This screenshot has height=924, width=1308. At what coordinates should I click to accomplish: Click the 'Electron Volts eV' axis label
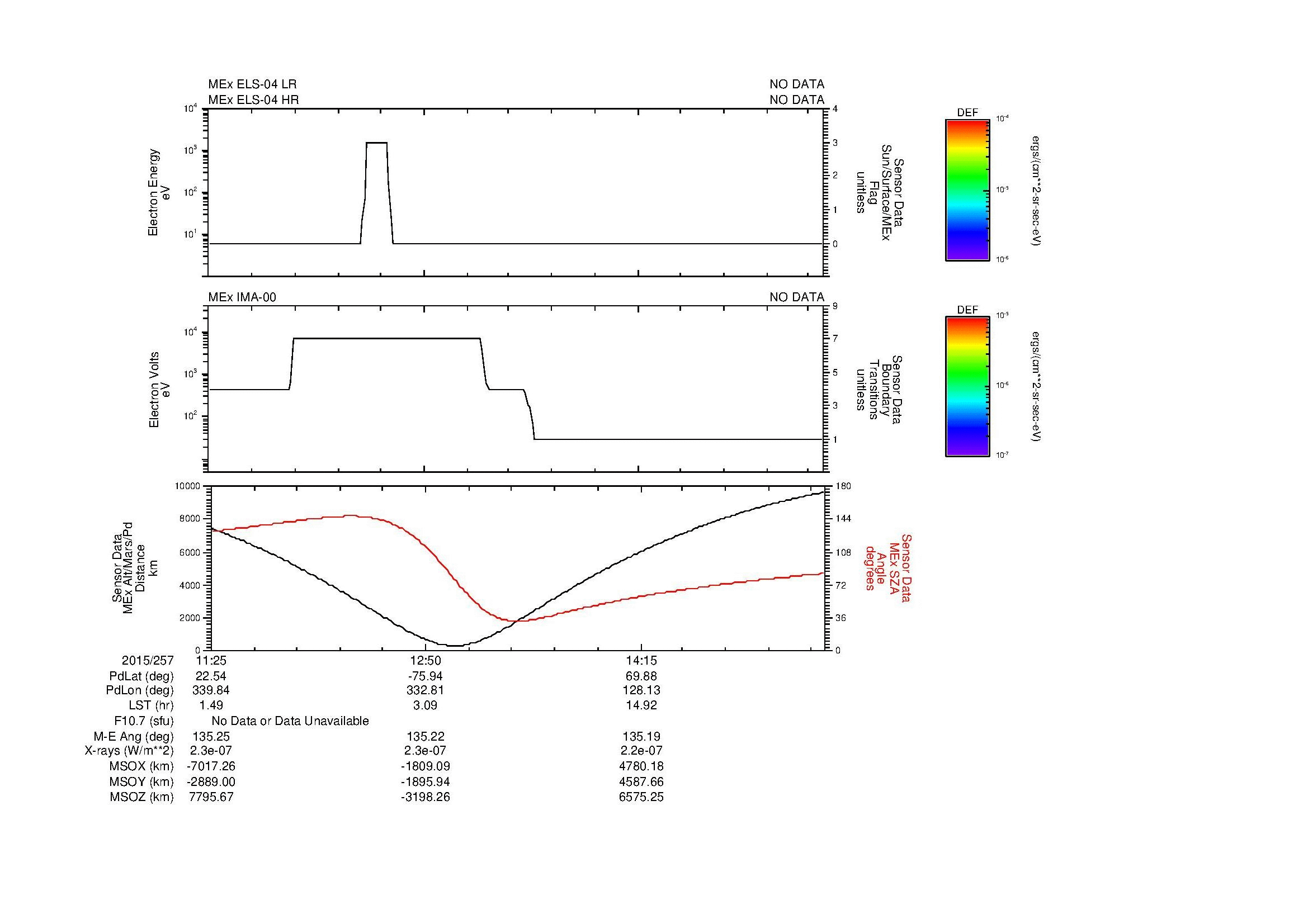[159, 390]
